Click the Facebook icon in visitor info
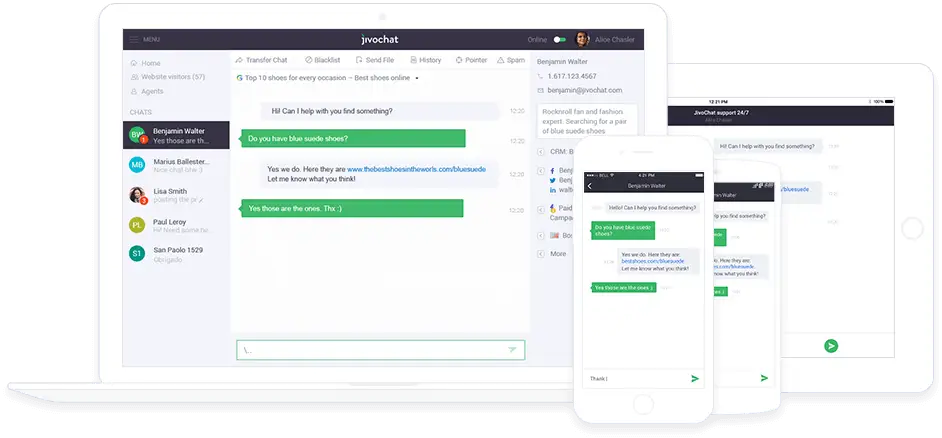This screenshot has height=438, width=942. [x=553, y=171]
